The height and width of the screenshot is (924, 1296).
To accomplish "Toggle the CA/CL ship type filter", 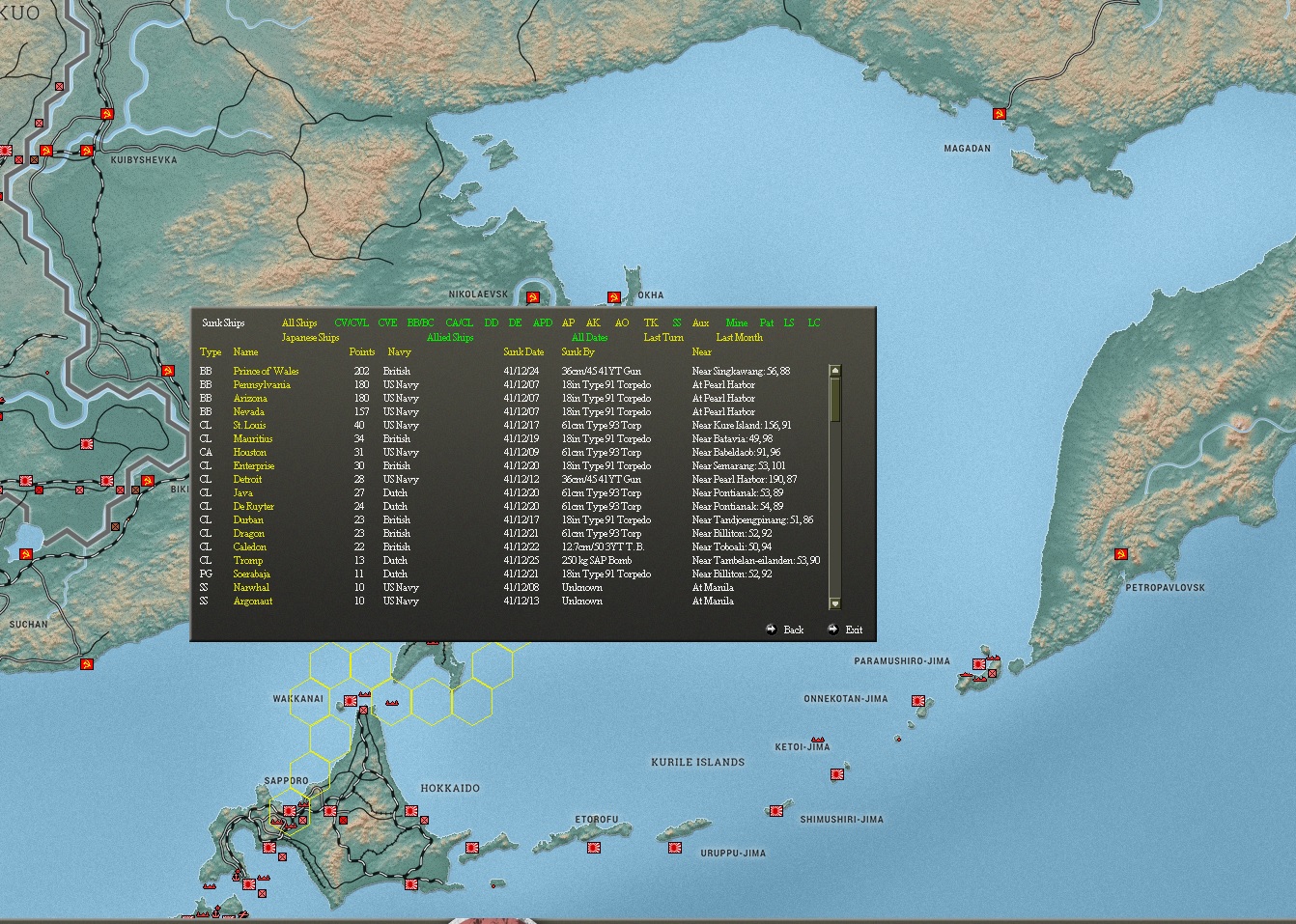I will click(x=460, y=322).
